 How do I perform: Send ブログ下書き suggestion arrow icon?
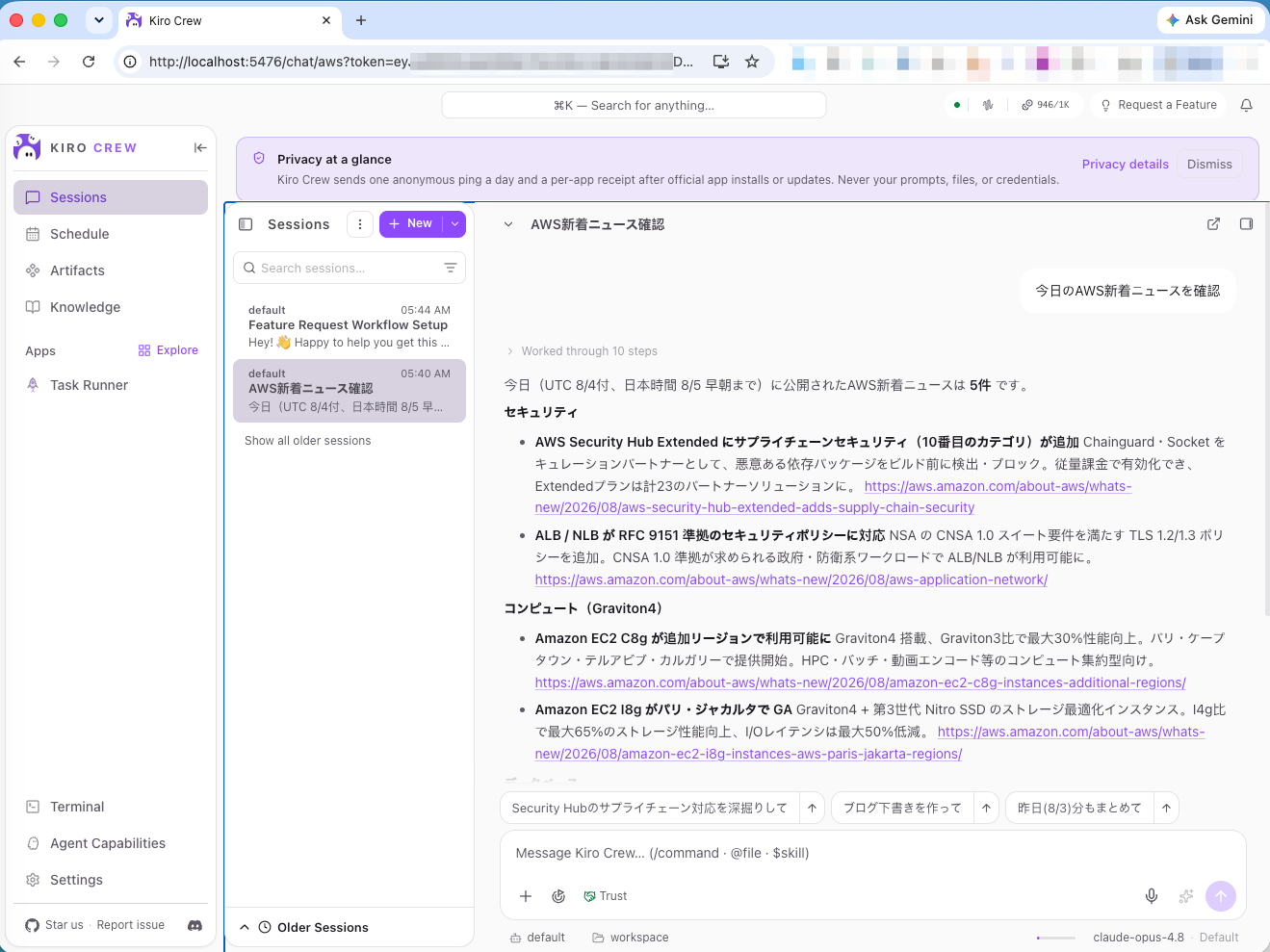[x=986, y=808]
